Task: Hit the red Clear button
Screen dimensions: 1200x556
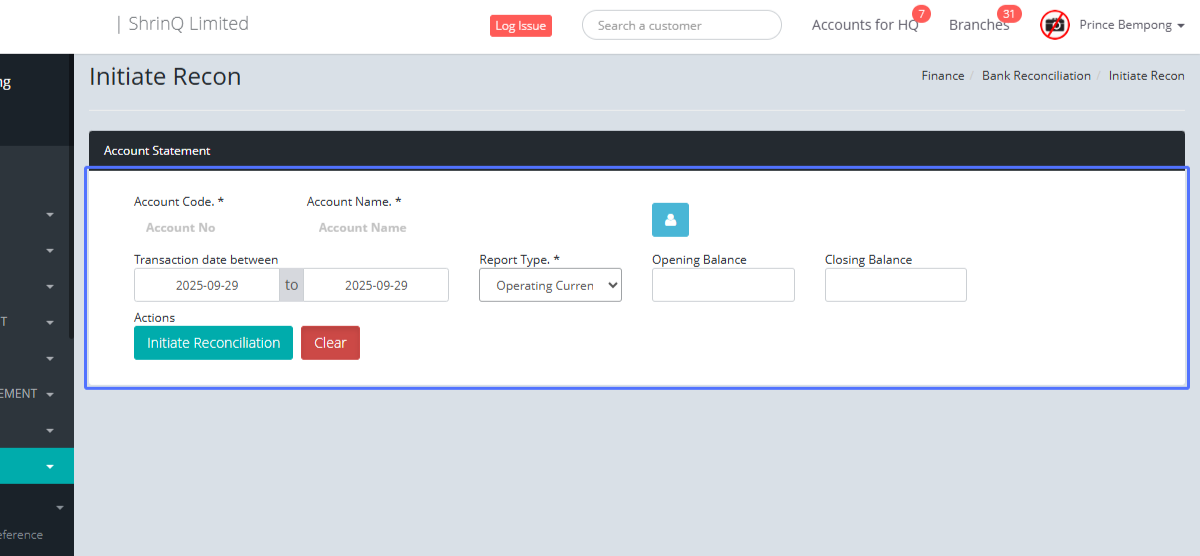Action: pyautogui.click(x=330, y=343)
